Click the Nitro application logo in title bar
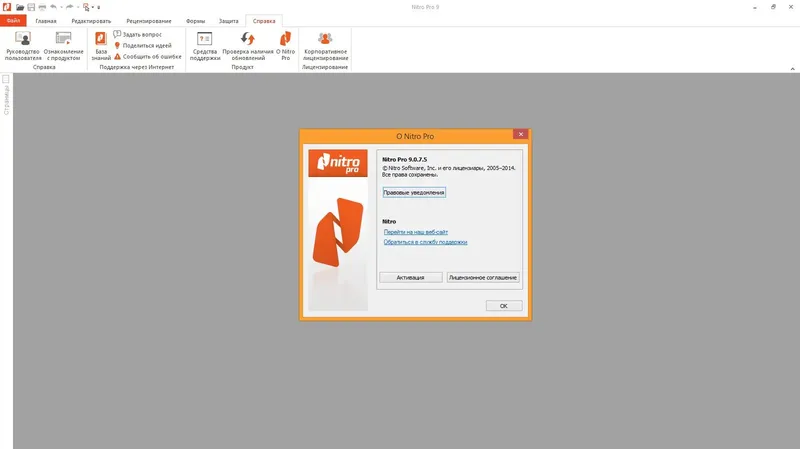Image resolution: width=800 pixels, height=449 pixels. (7, 7)
